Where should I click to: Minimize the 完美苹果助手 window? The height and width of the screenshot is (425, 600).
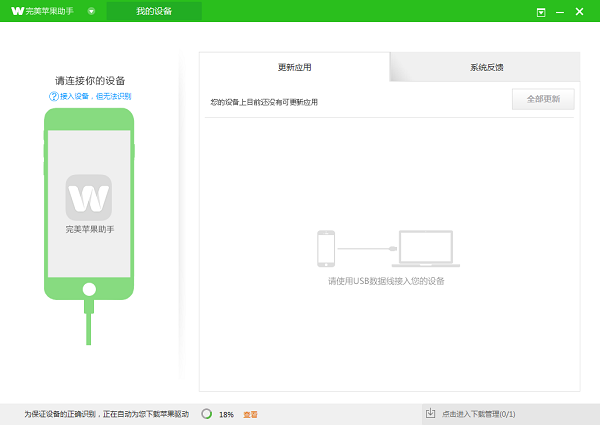(560, 12)
